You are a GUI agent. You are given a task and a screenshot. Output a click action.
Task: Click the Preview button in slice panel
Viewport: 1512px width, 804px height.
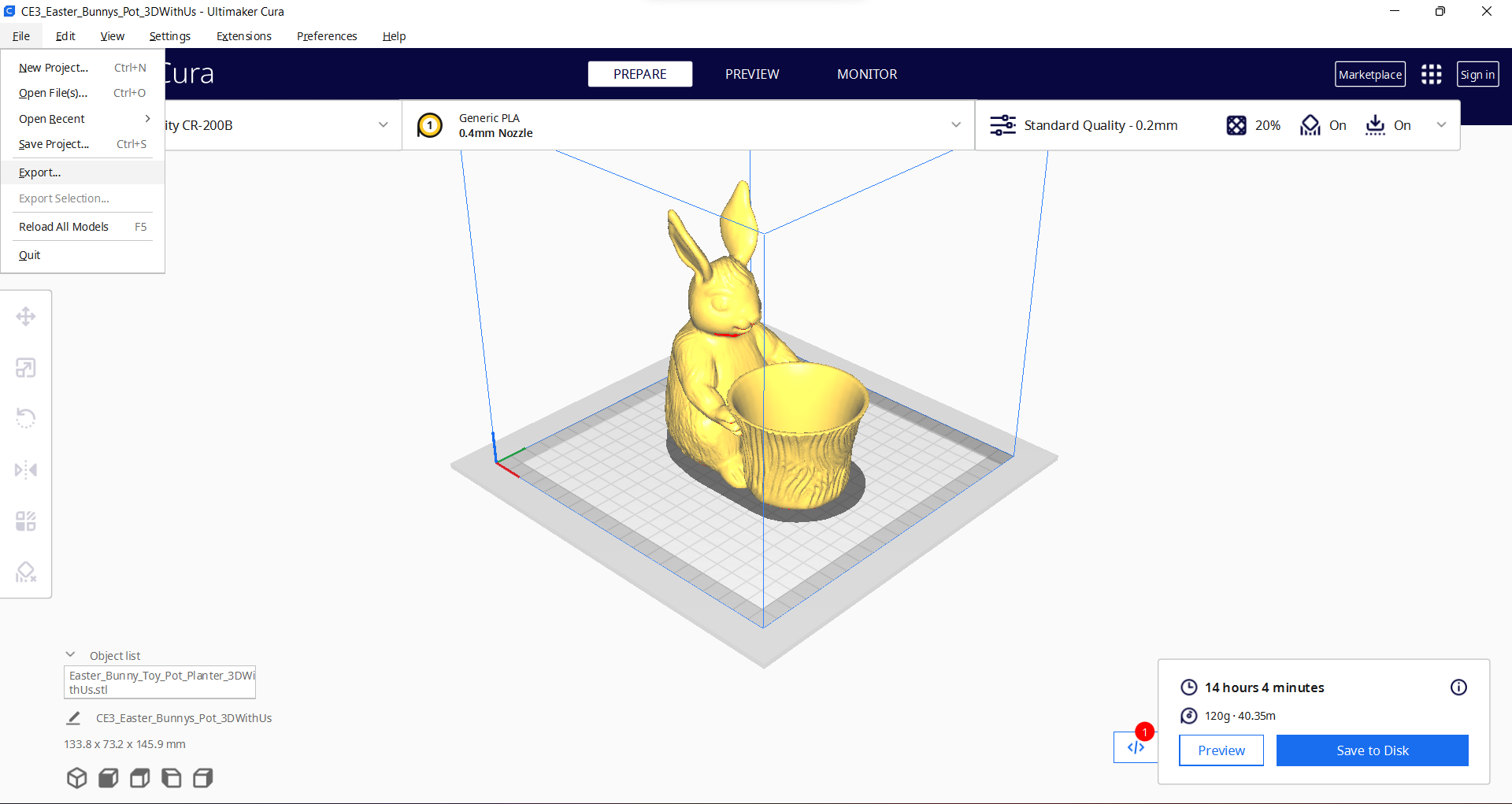click(1221, 750)
